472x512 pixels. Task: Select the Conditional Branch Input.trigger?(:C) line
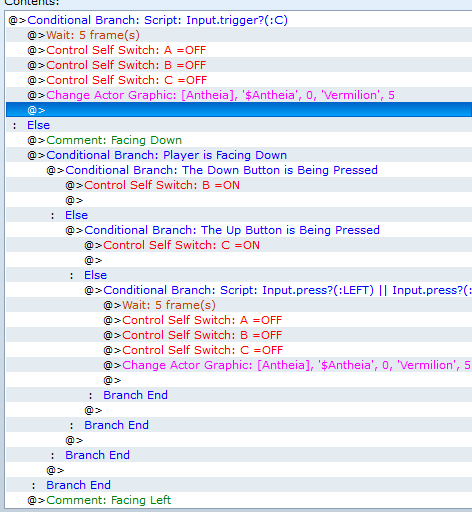(x=239, y=20)
